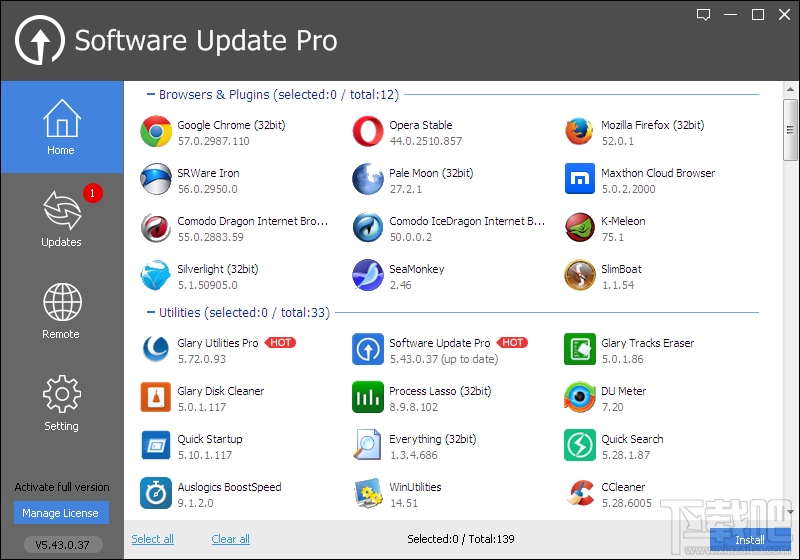Select the Quick Search icon
800x560 pixels.
point(580,445)
